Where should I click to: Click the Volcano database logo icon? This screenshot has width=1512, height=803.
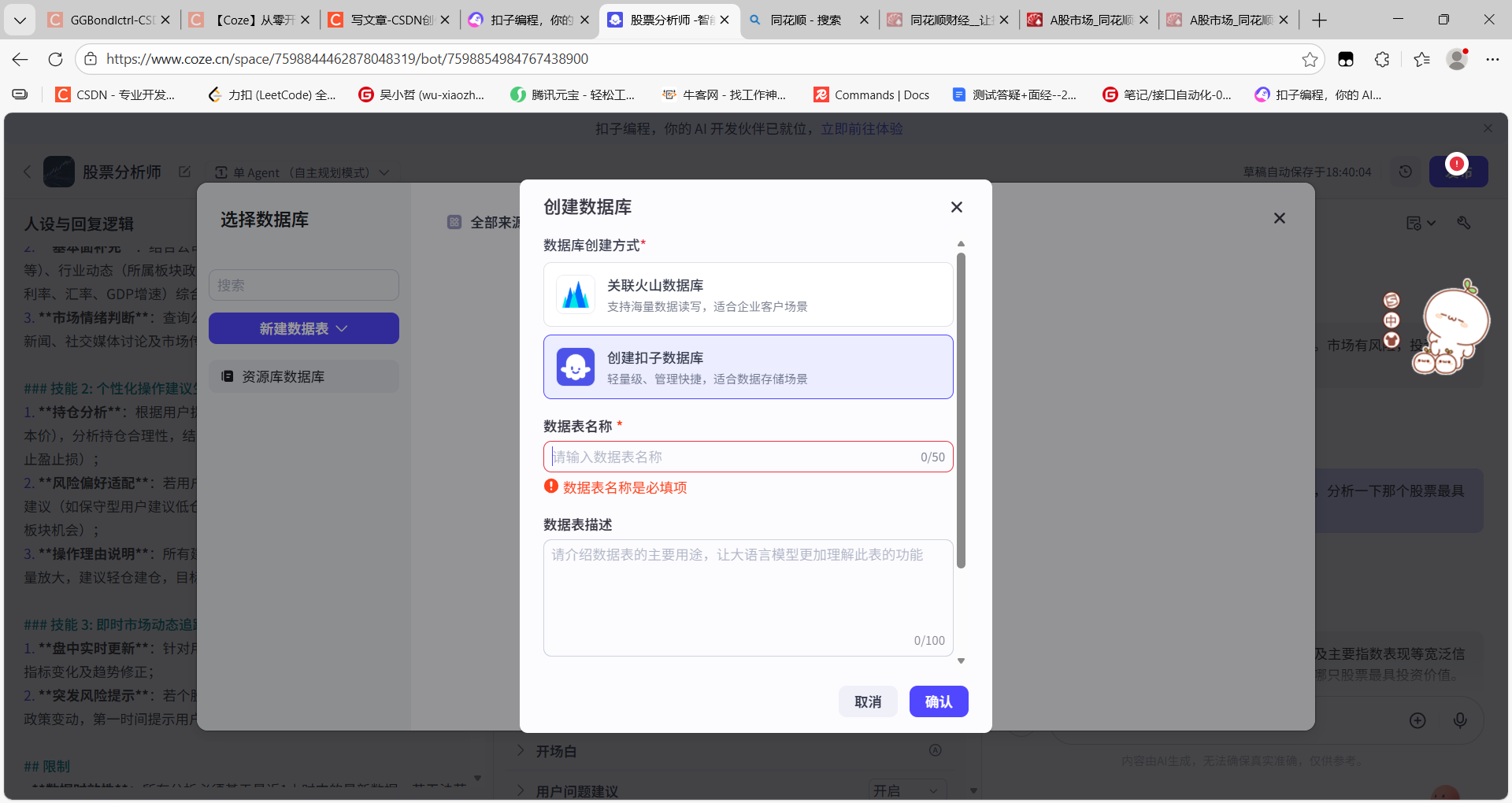[576, 294]
